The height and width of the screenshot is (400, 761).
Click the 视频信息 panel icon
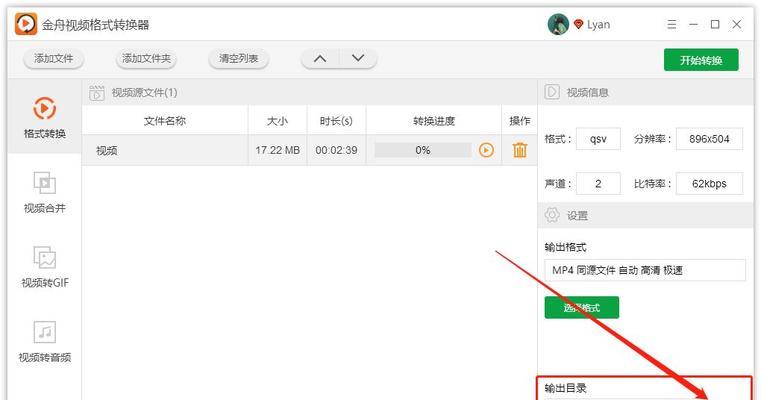552,92
